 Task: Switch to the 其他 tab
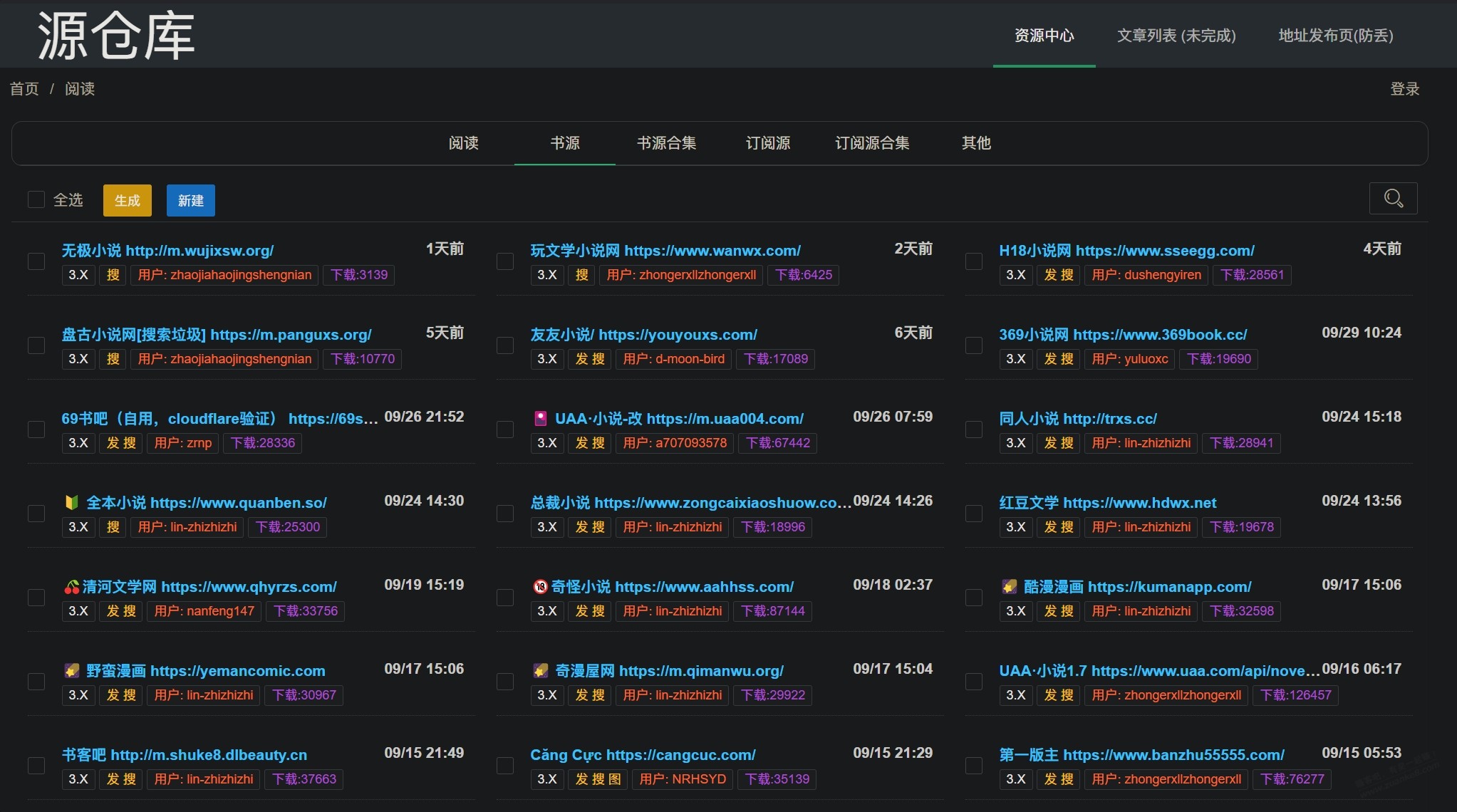click(976, 142)
